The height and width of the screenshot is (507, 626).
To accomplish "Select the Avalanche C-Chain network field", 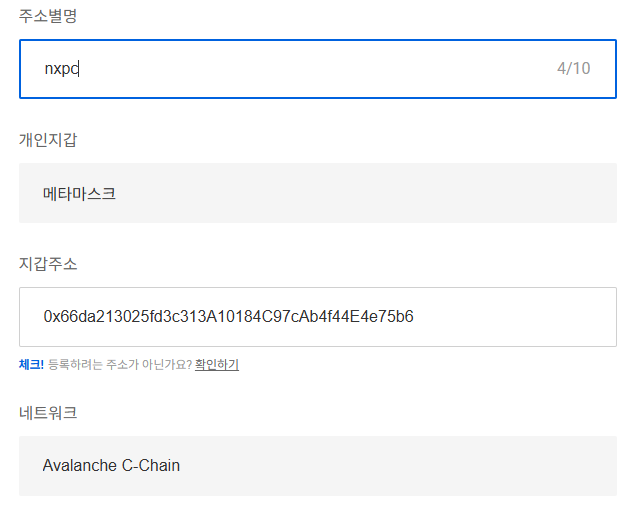I will pos(318,466).
